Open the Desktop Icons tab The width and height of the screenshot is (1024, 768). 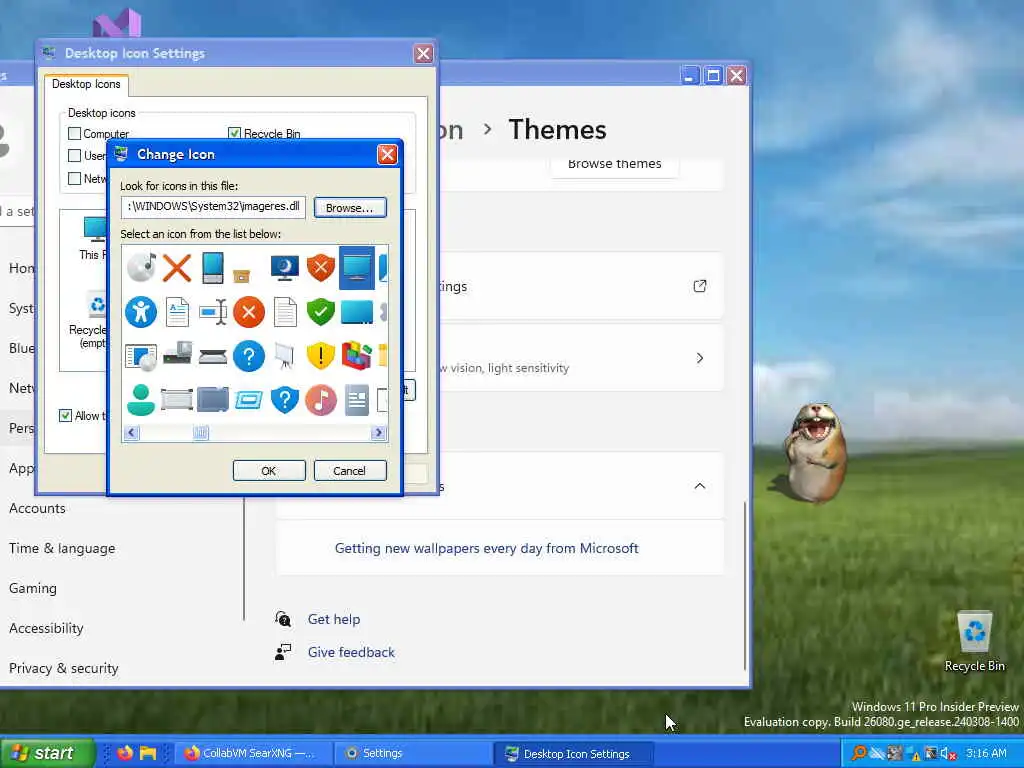[86, 84]
